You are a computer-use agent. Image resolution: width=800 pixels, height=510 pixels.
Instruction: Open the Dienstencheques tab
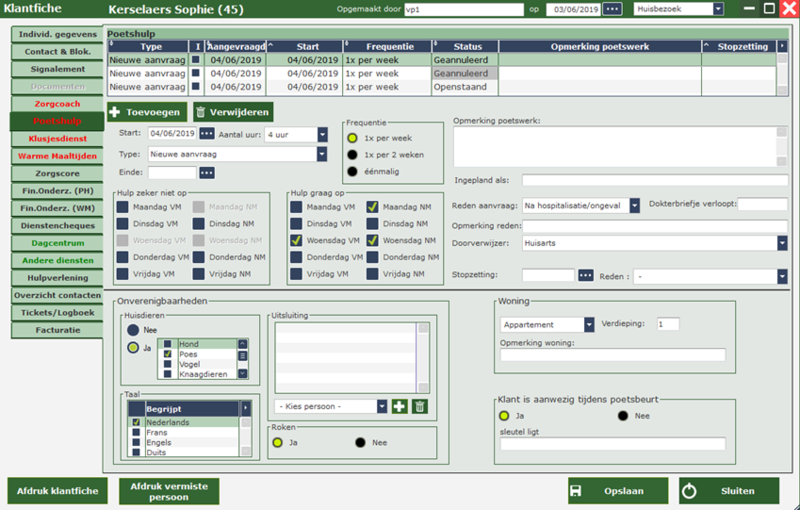[x=57, y=225]
